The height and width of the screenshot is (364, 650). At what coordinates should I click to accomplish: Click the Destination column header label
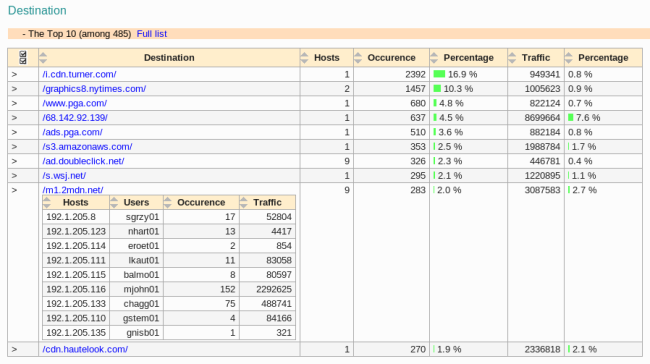point(169,58)
